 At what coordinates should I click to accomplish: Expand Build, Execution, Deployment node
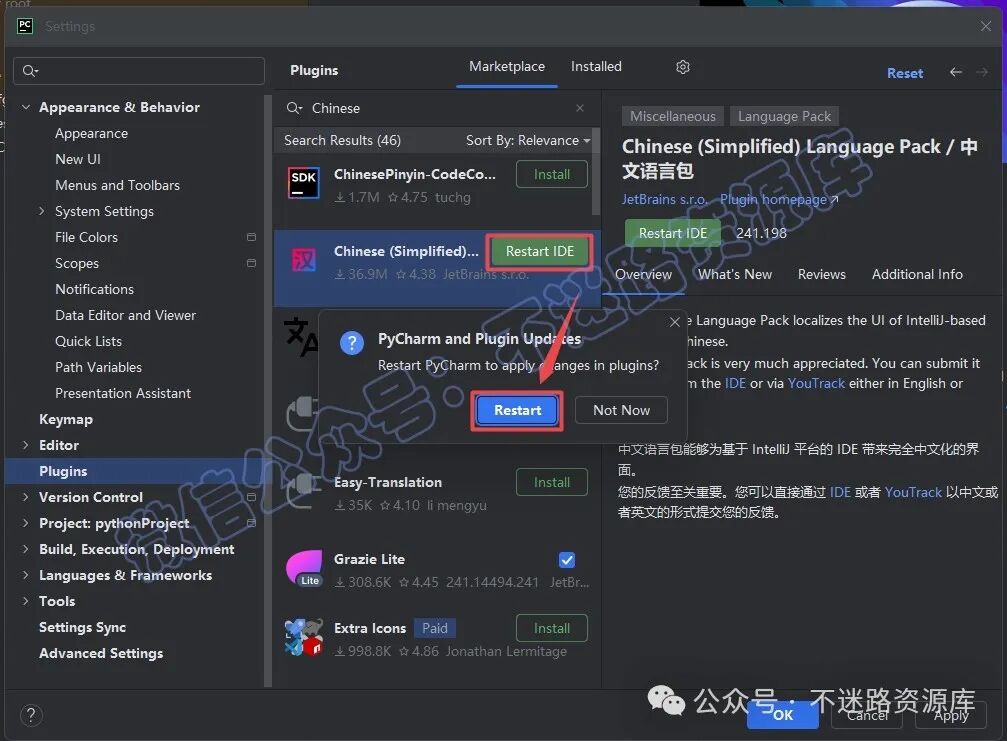pyautogui.click(x=26, y=548)
